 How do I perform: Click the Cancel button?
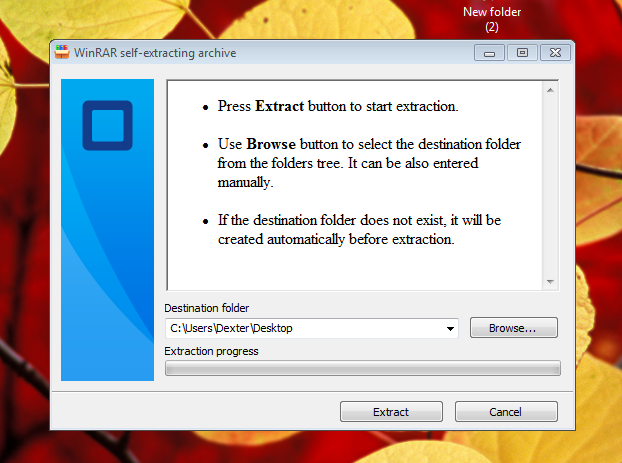coord(506,411)
